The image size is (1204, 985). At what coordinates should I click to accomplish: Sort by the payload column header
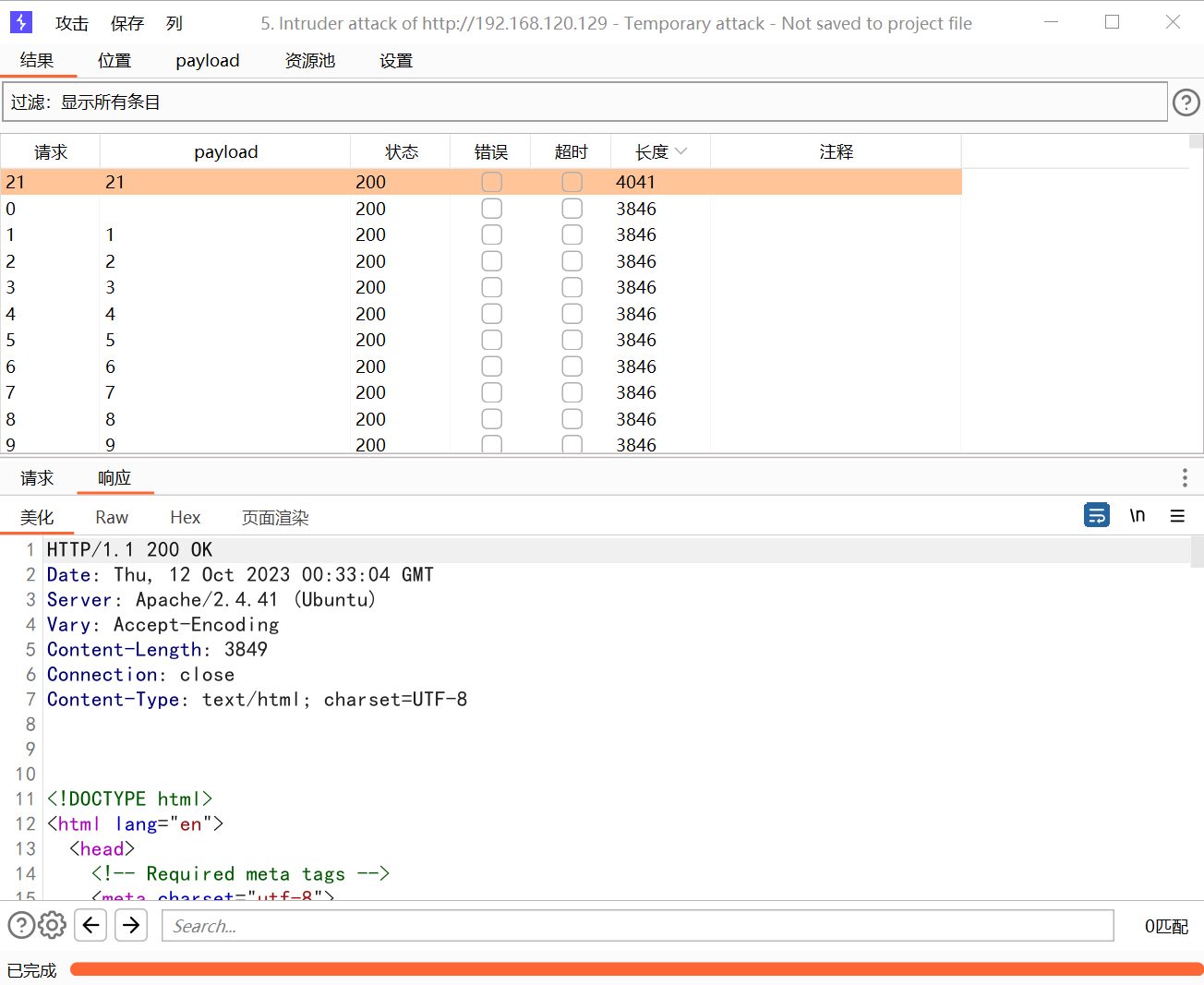click(x=226, y=151)
